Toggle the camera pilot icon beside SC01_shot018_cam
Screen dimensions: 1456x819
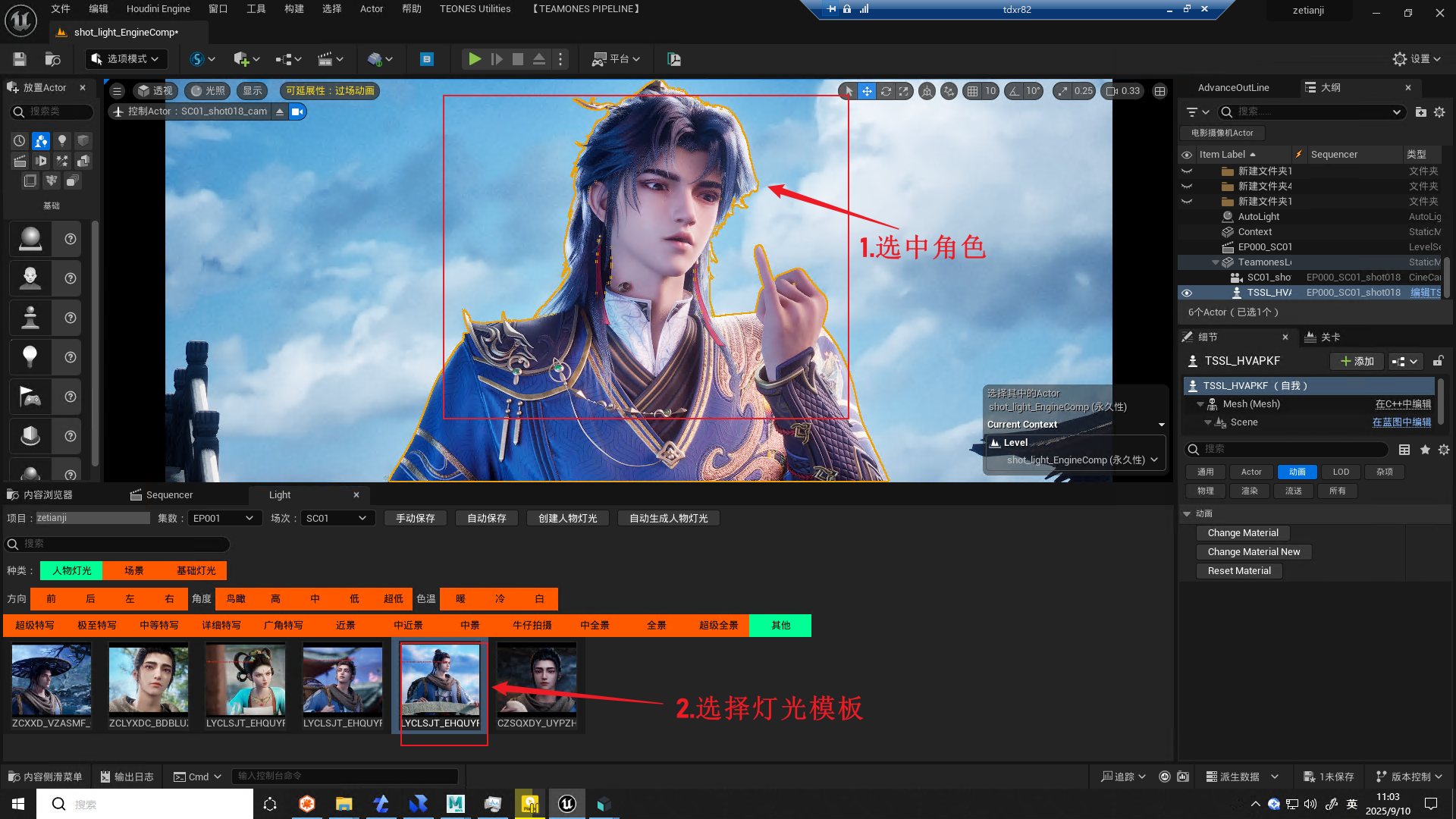pos(297,111)
